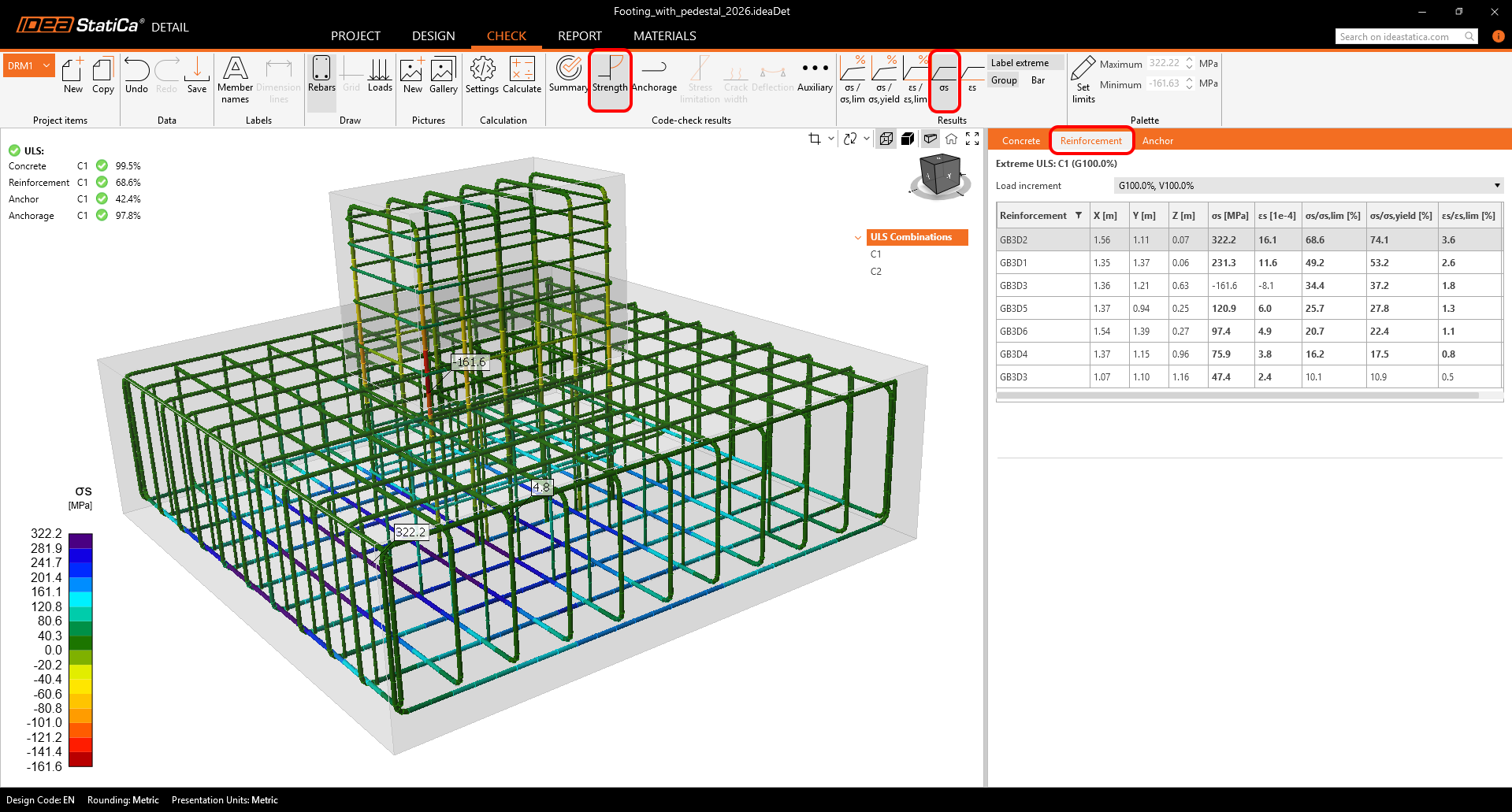Image resolution: width=1512 pixels, height=812 pixels.
Task: Collapse the ULS Combinations tree
Action: 858,237
